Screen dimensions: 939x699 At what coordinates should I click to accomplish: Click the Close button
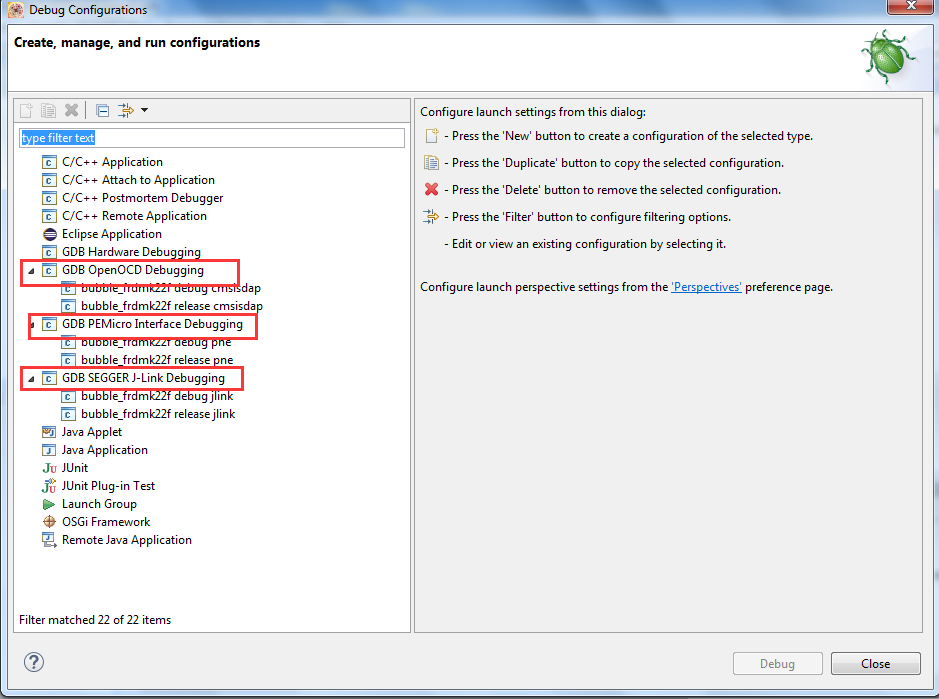(875, 664)
